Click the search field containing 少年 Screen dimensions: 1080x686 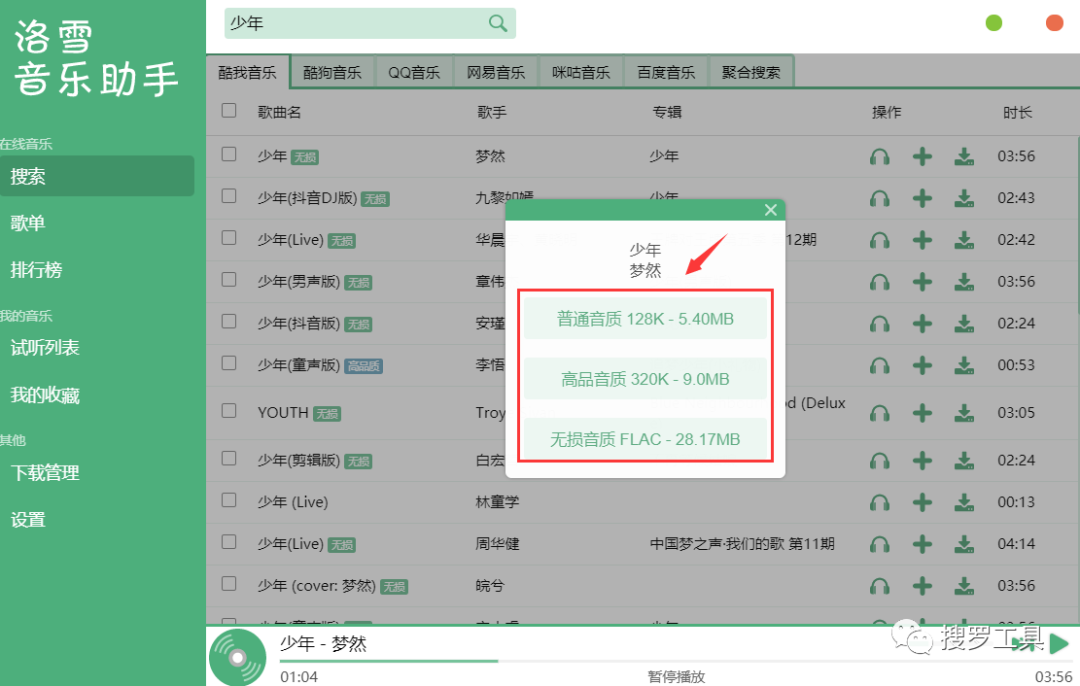click(x=370, y=23)
